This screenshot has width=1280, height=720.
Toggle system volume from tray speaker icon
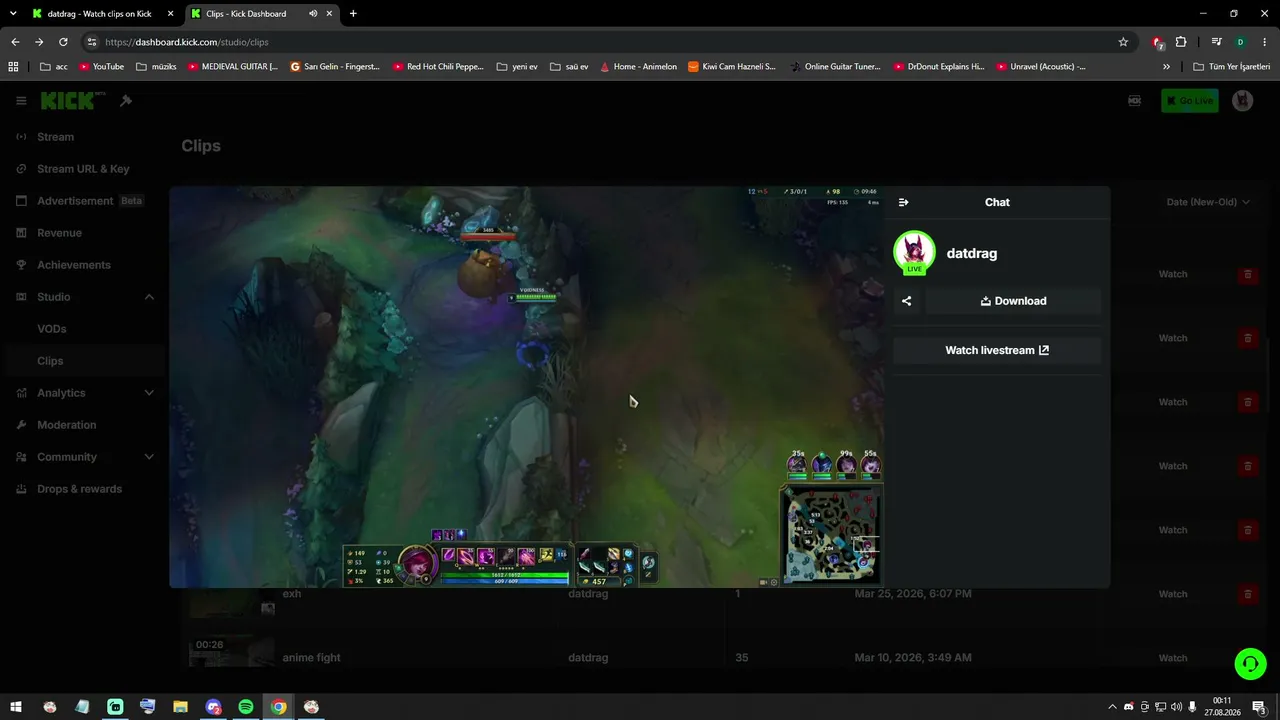point(1176,707)
